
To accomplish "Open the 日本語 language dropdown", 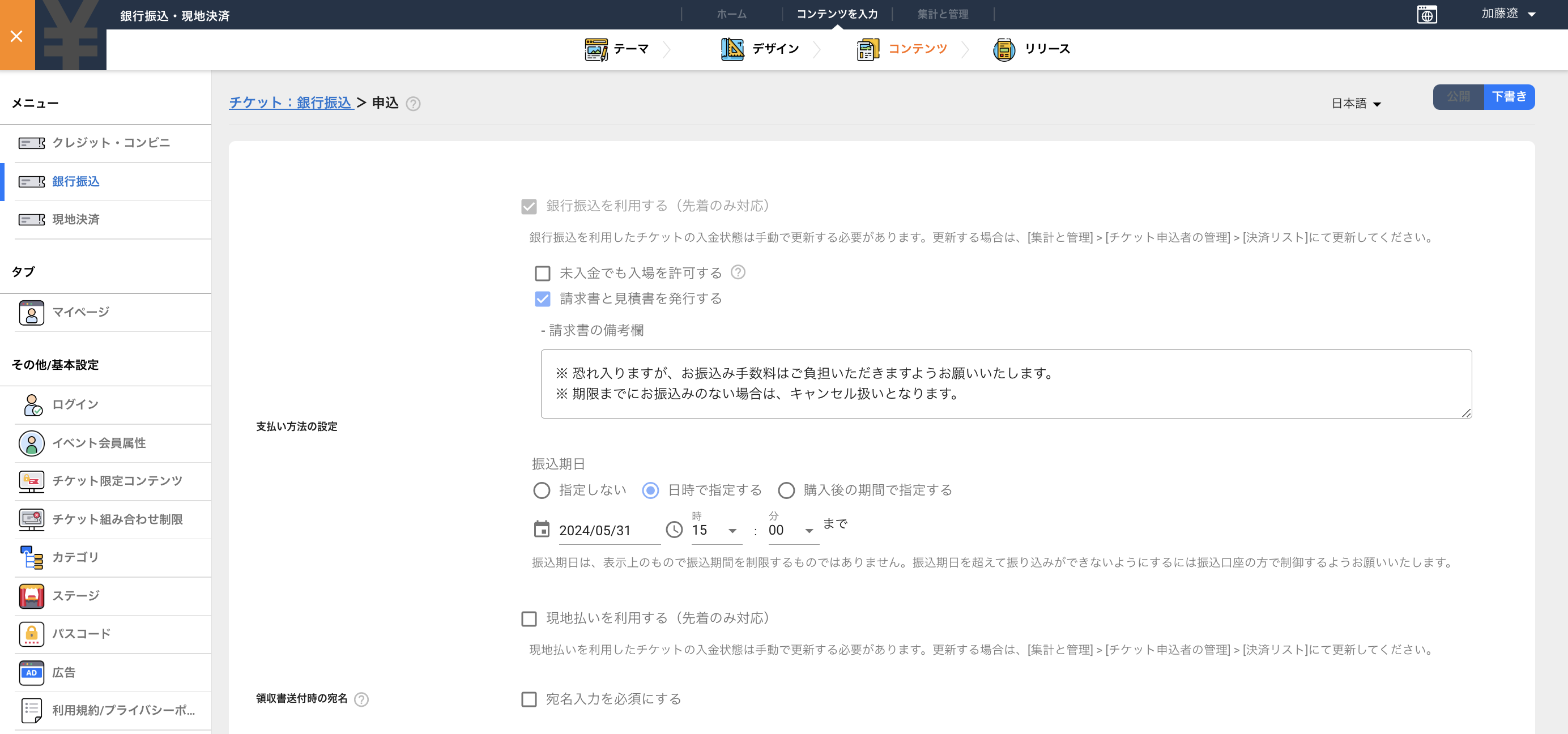I will [1356, 103].
